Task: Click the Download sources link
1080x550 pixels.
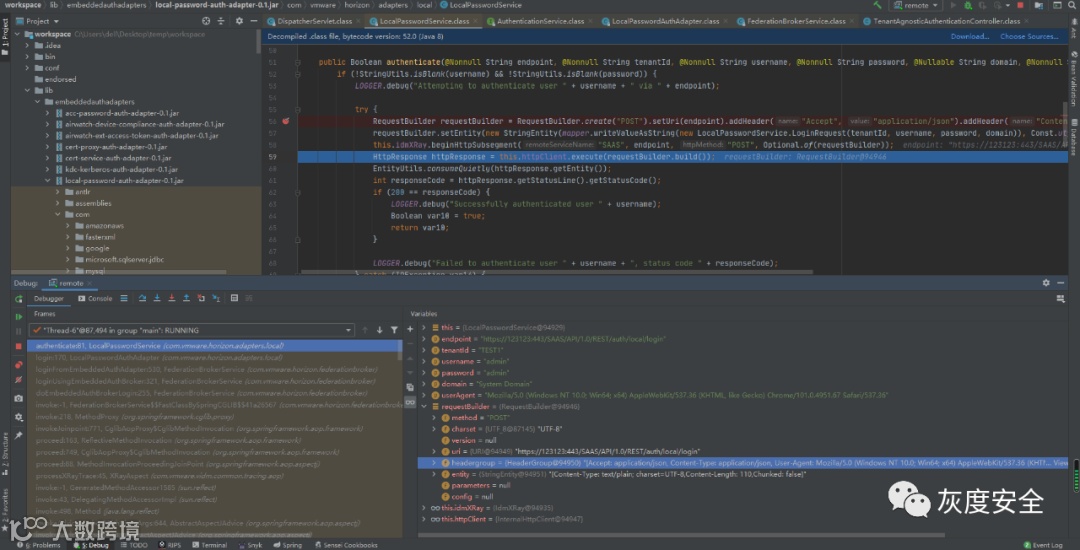Action: click(969, 36)
